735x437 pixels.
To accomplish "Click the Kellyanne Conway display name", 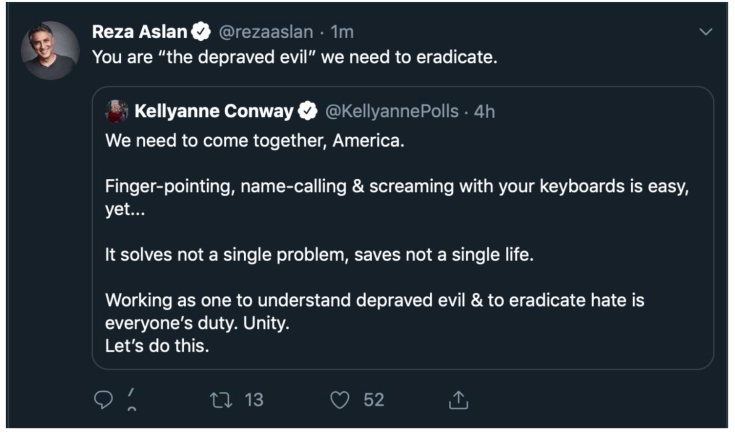I will (214, 111).
